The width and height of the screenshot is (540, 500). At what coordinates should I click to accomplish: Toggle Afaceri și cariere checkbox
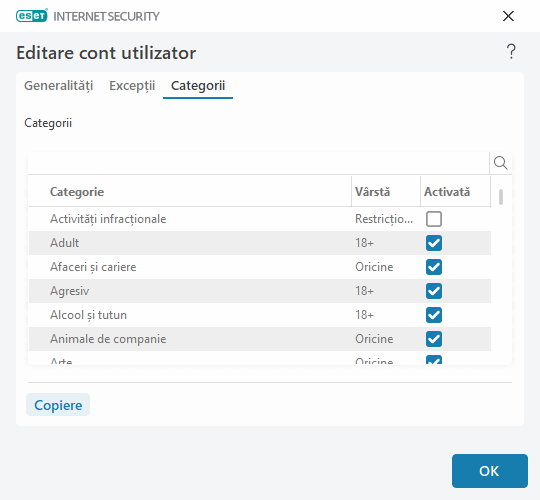point(434,267)
